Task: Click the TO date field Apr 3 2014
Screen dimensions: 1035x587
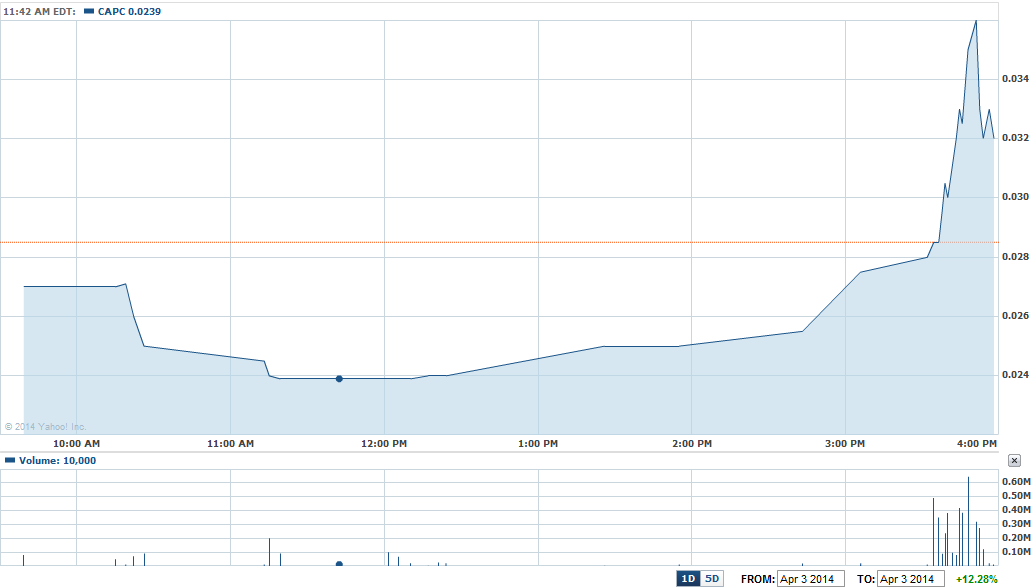Action: coord(911,579)
